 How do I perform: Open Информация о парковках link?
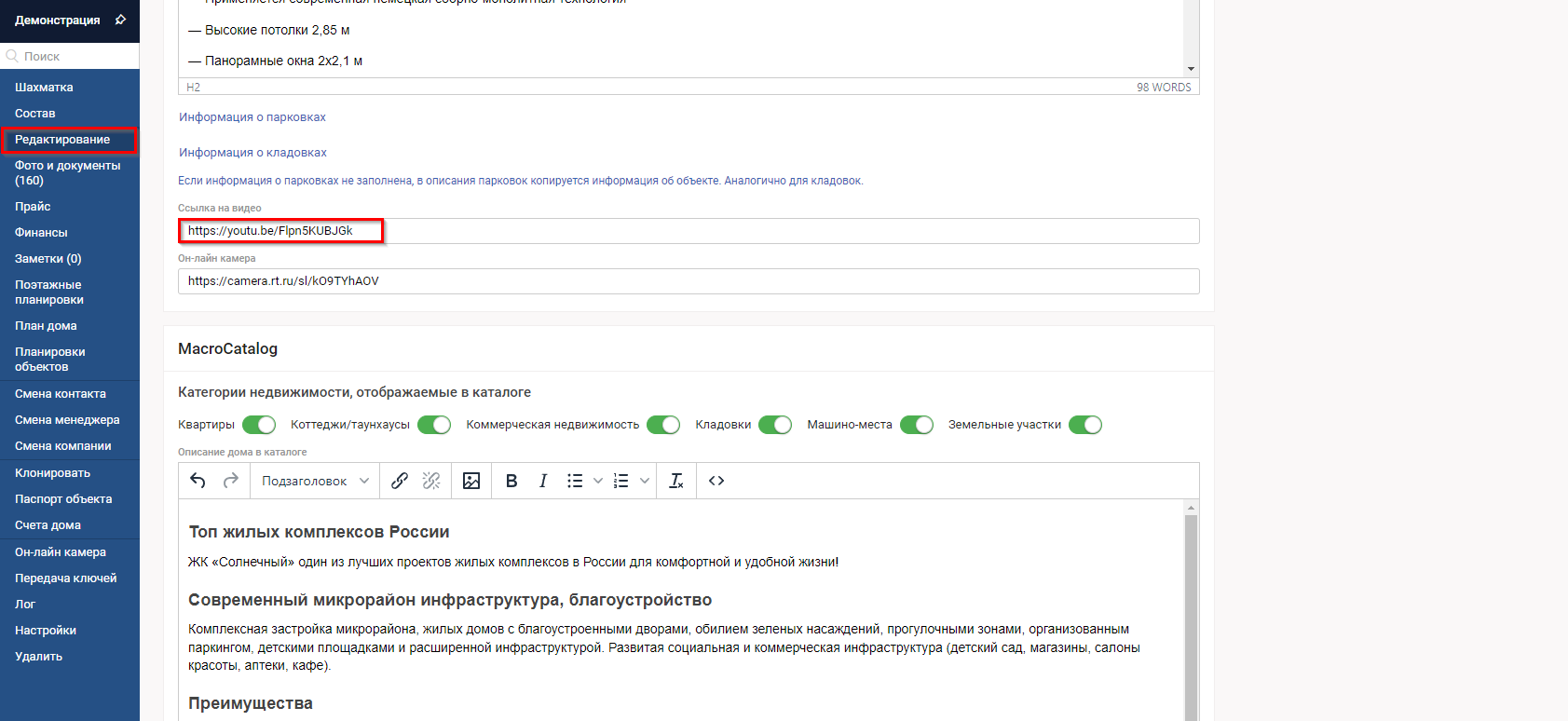(252, 117)
